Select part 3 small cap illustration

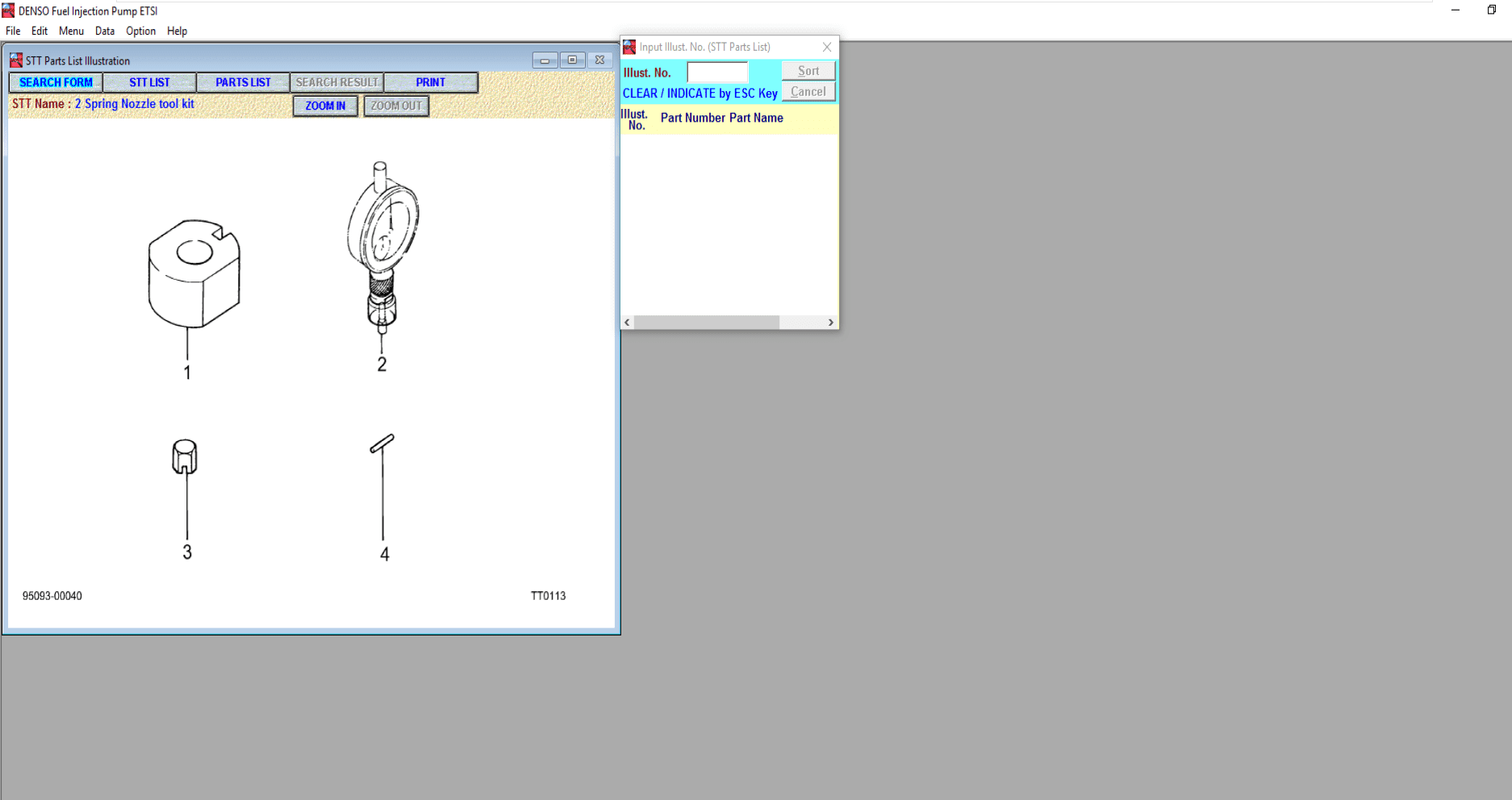[185, 456]
